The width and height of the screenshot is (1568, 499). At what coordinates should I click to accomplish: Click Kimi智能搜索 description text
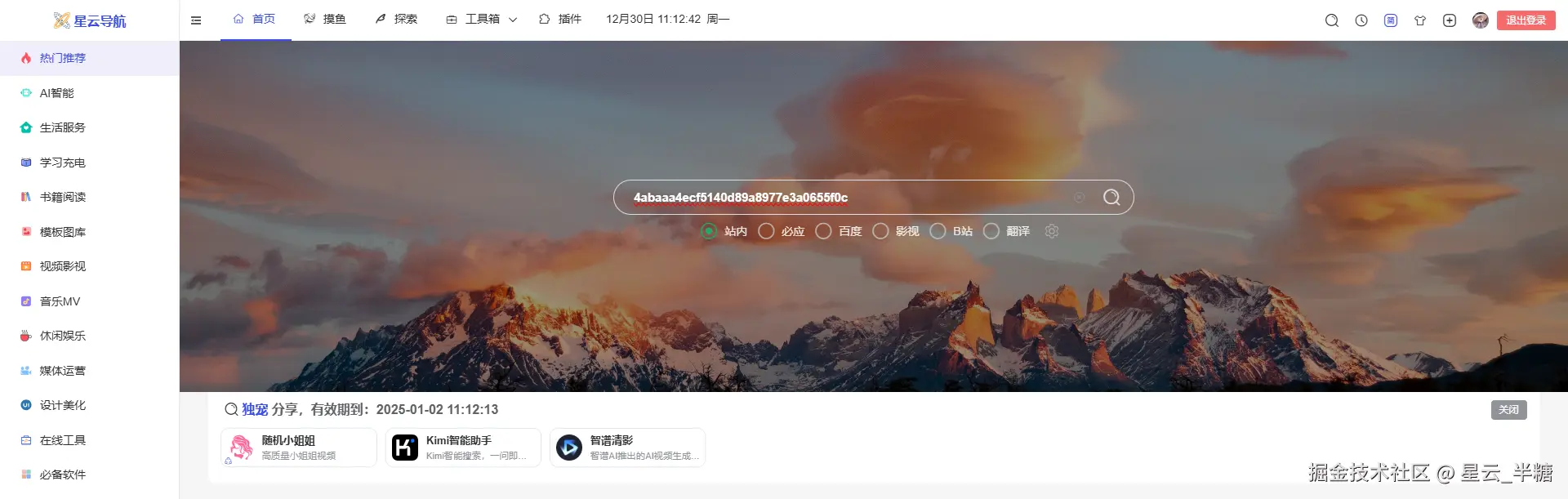point(476,456)
